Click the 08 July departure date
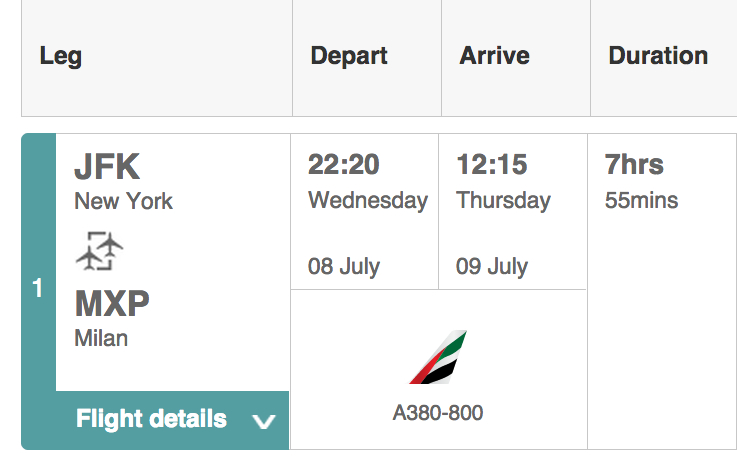The width and height of the screenshot is (737, 460). tap(344, 266)
